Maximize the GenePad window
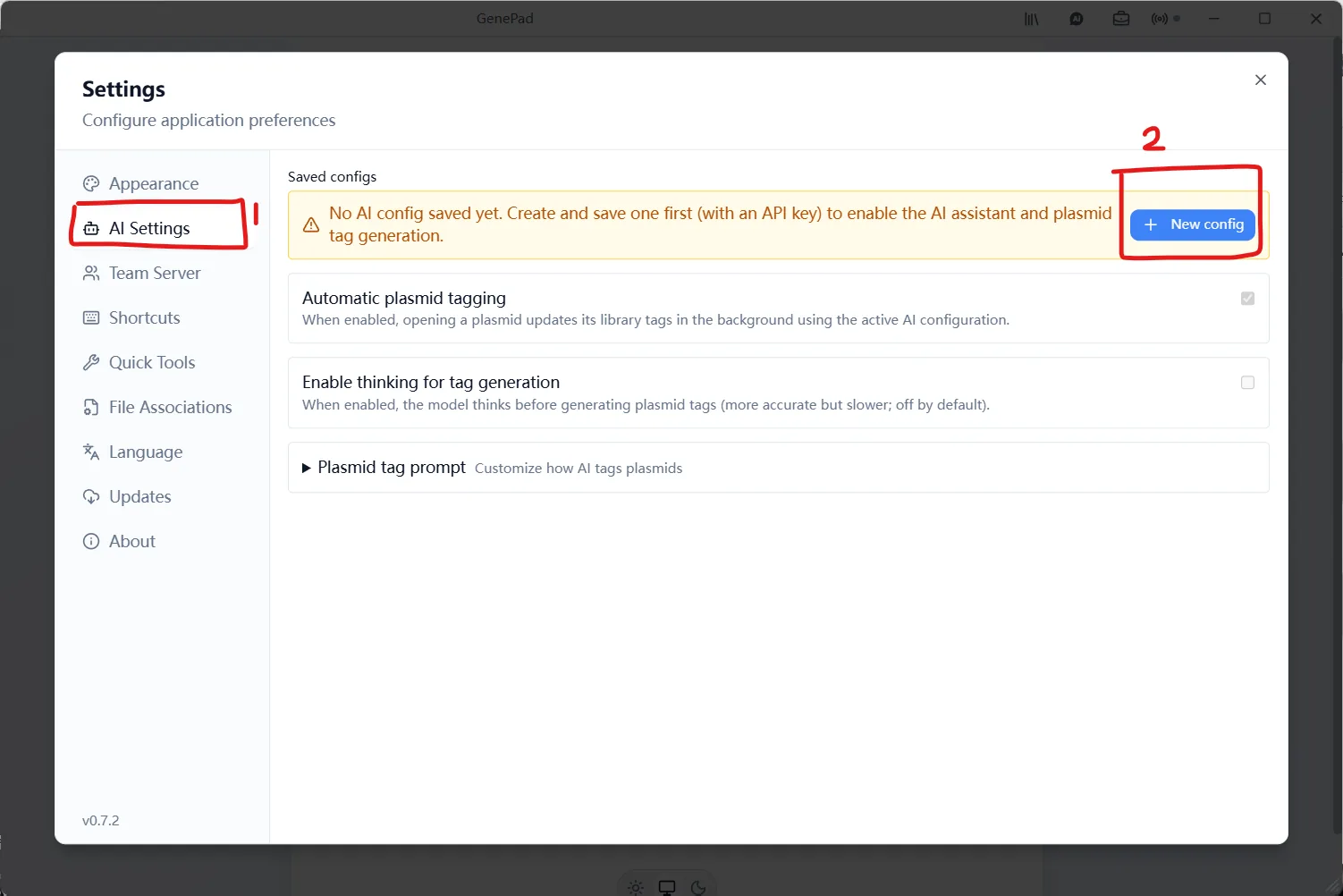 (x=1264, y=19)
